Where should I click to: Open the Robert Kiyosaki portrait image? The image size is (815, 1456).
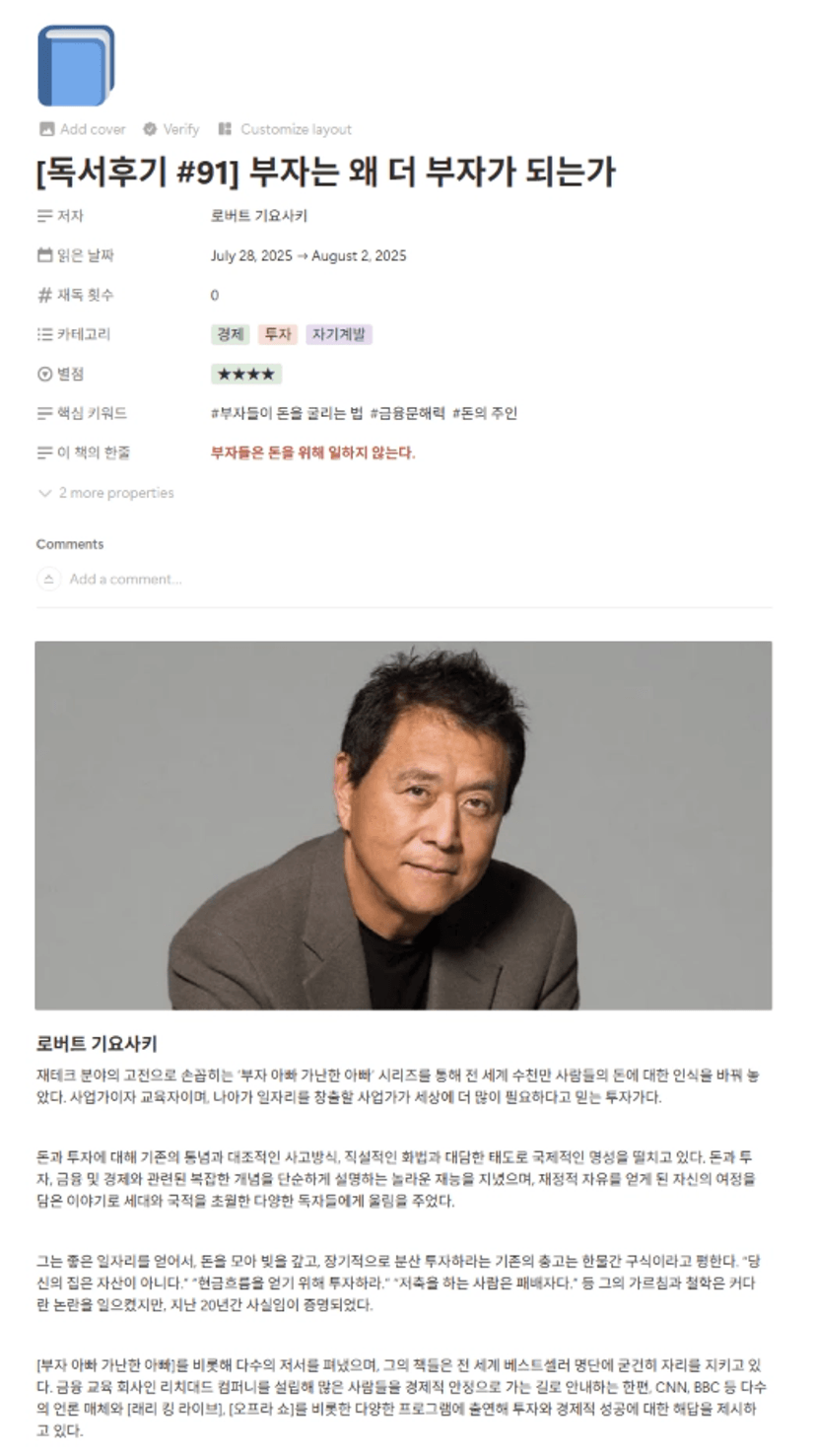tap(403, 825)
